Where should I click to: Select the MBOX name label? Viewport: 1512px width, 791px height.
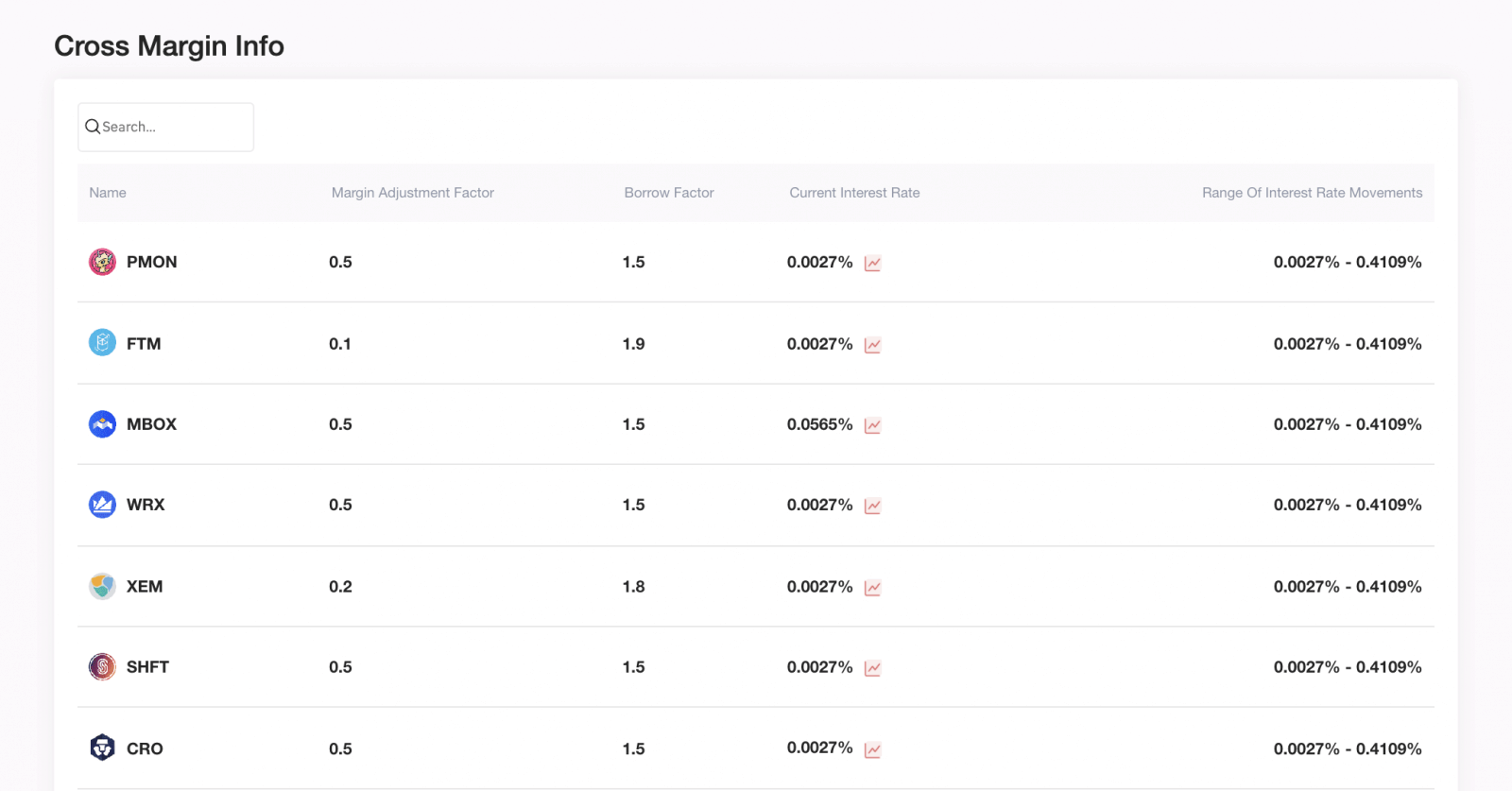click(x=151, y=424)
